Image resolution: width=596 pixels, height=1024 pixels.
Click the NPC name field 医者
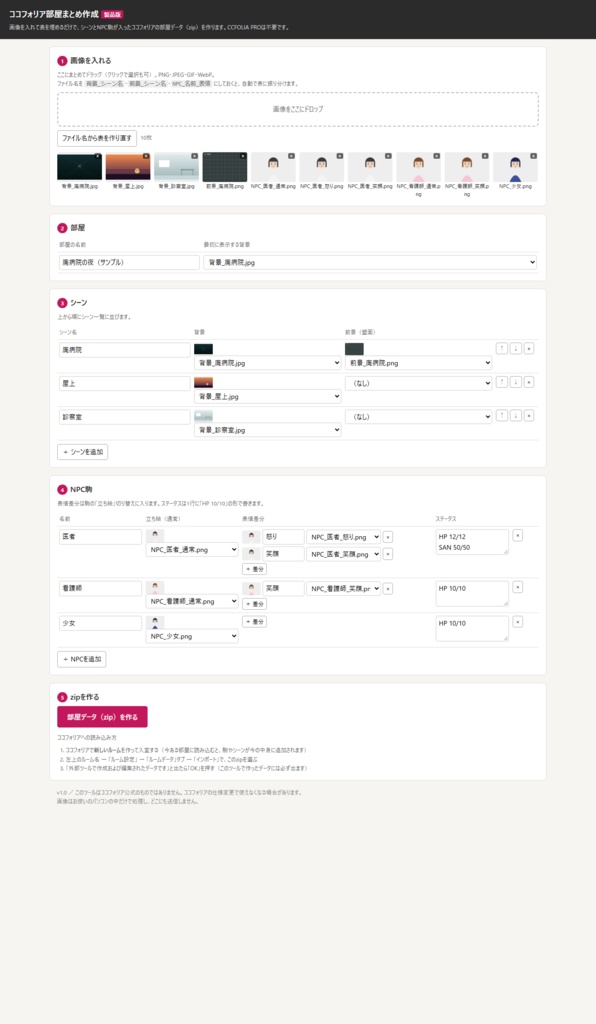click(101, 536)
